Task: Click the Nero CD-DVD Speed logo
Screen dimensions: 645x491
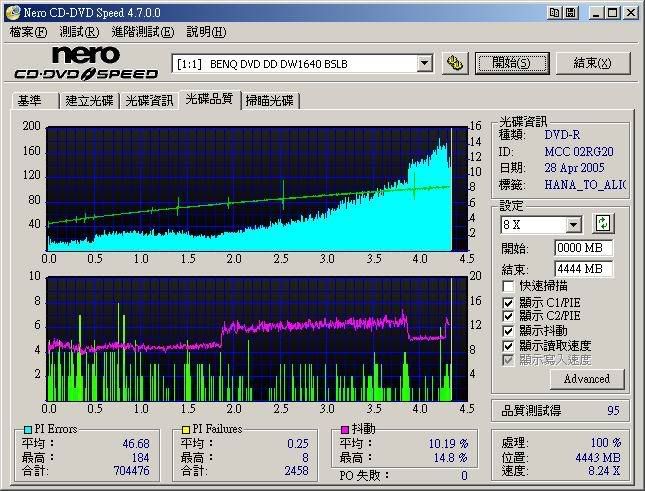Action: tap(86, 63)
